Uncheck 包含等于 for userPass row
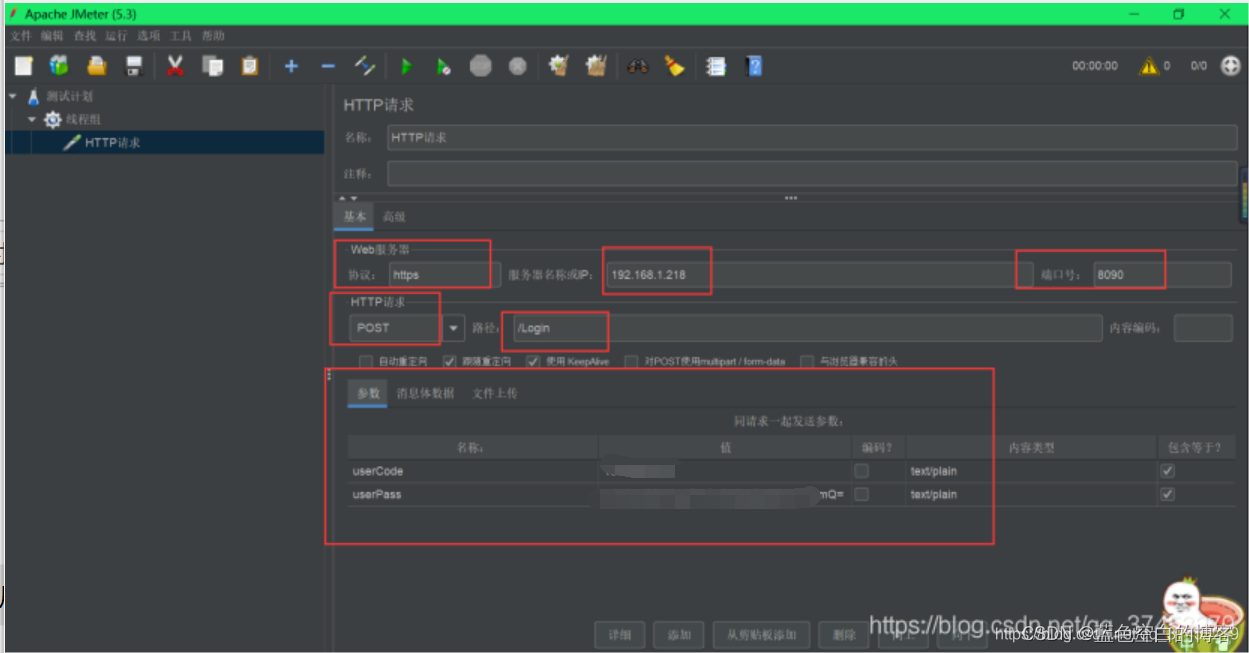This screenshot has width=1249, height=653. coord(1167,494)
